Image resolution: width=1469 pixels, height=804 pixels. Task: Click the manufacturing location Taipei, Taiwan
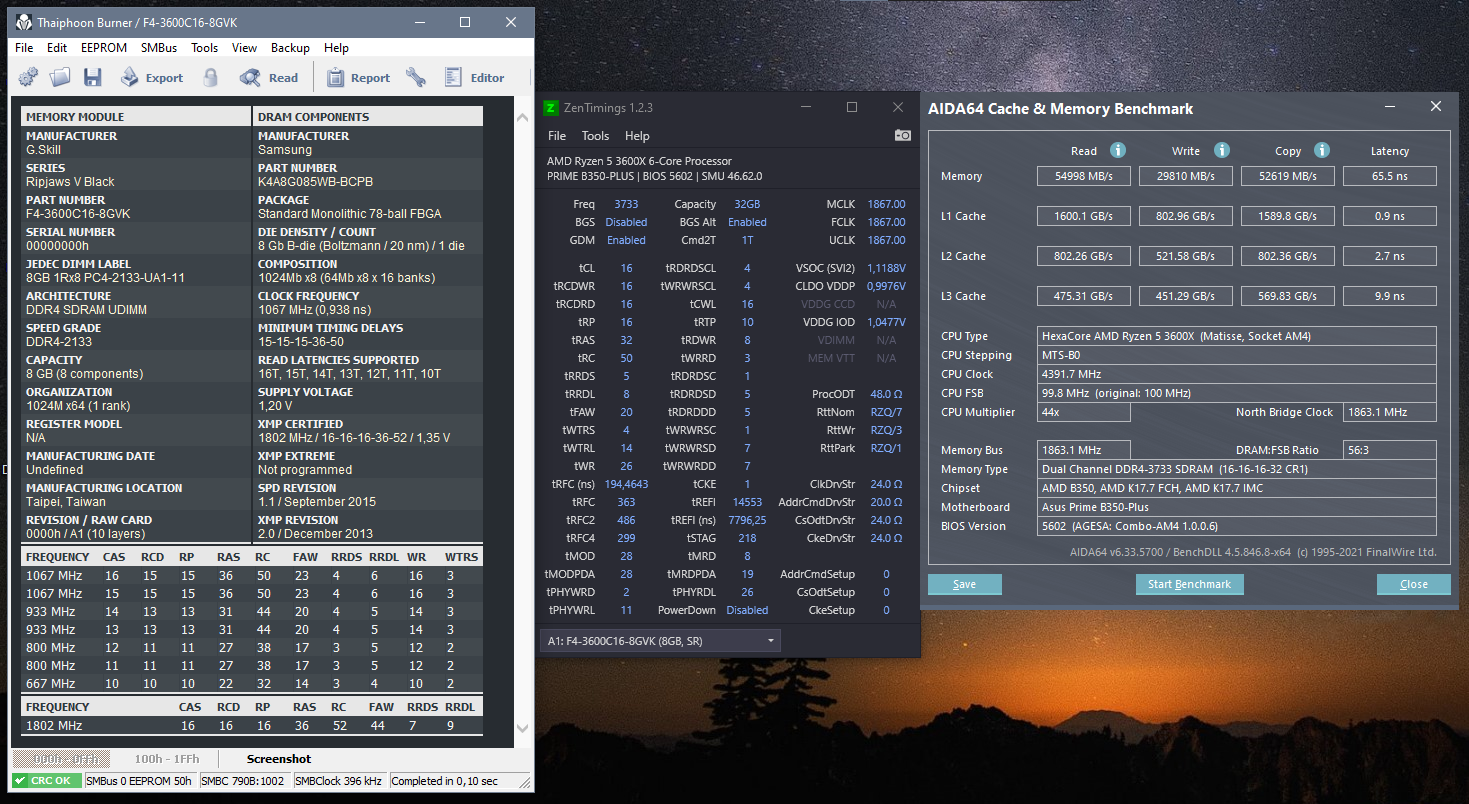coord(66,502)
